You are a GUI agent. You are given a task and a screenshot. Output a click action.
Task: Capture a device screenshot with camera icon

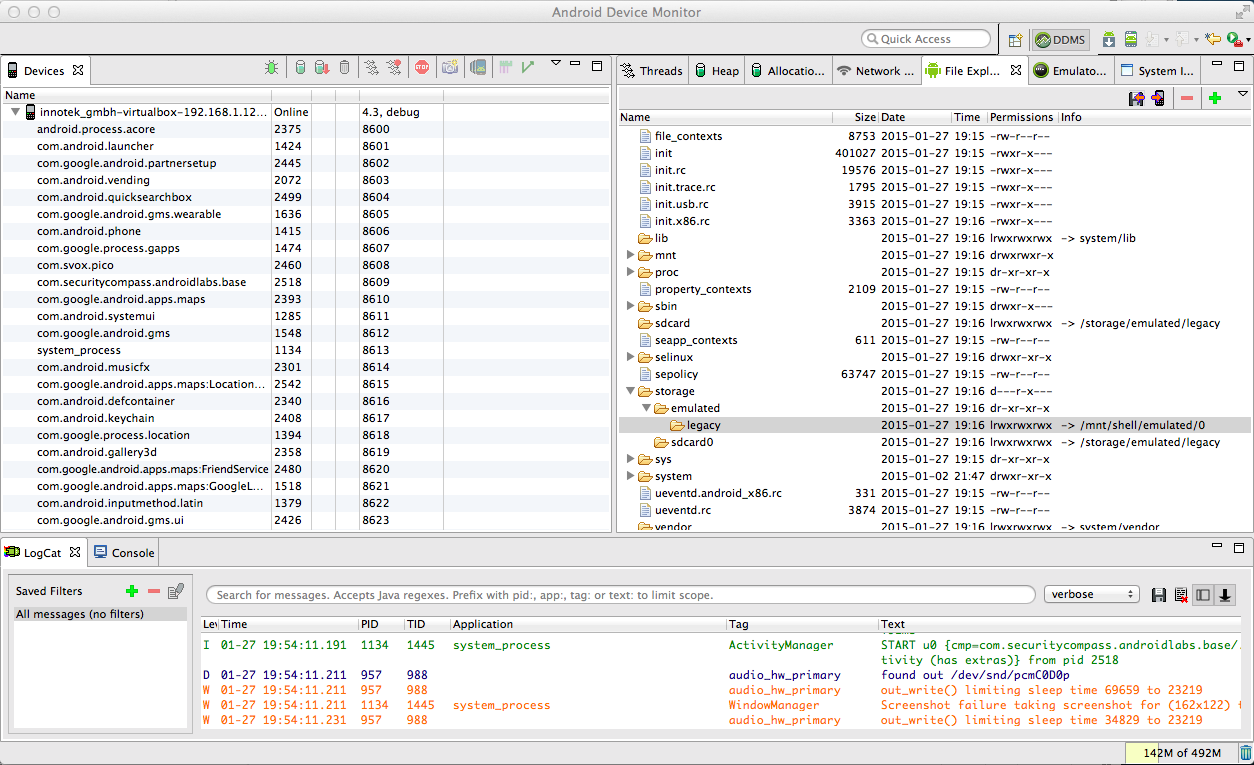pyautogui.click(x=450, y=68)
